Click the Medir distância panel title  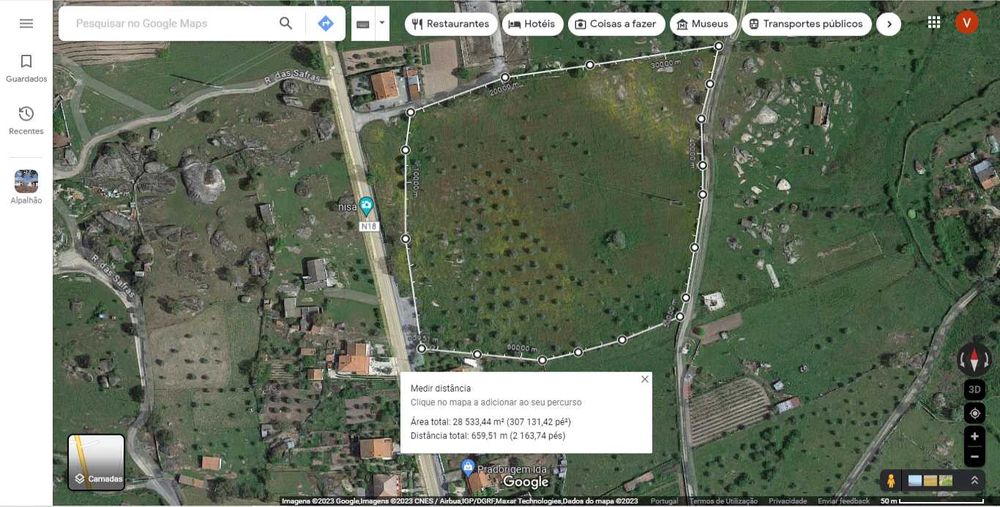point(441,388)
